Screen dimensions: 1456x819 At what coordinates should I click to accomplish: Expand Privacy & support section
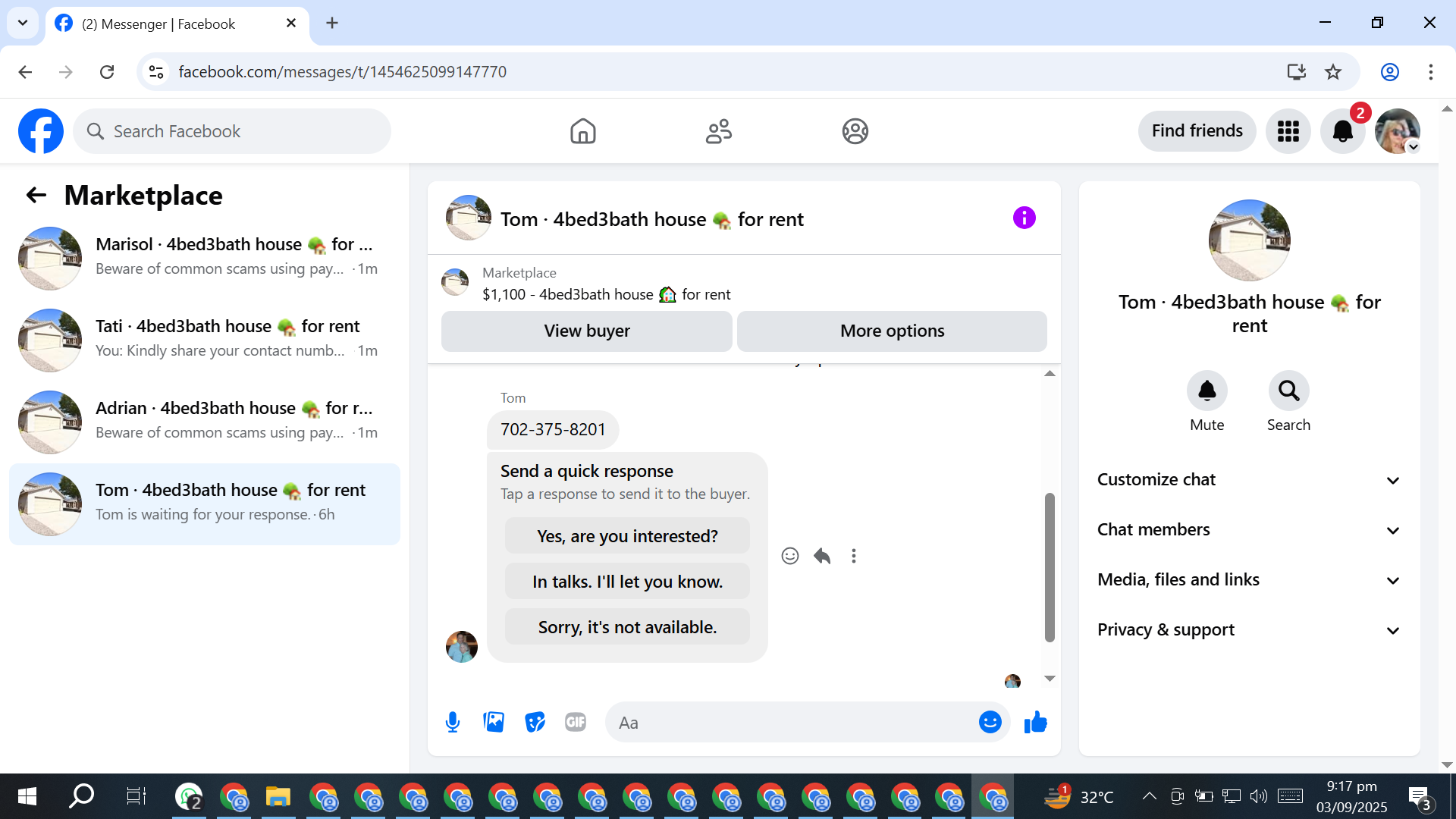coord(1249,630)
